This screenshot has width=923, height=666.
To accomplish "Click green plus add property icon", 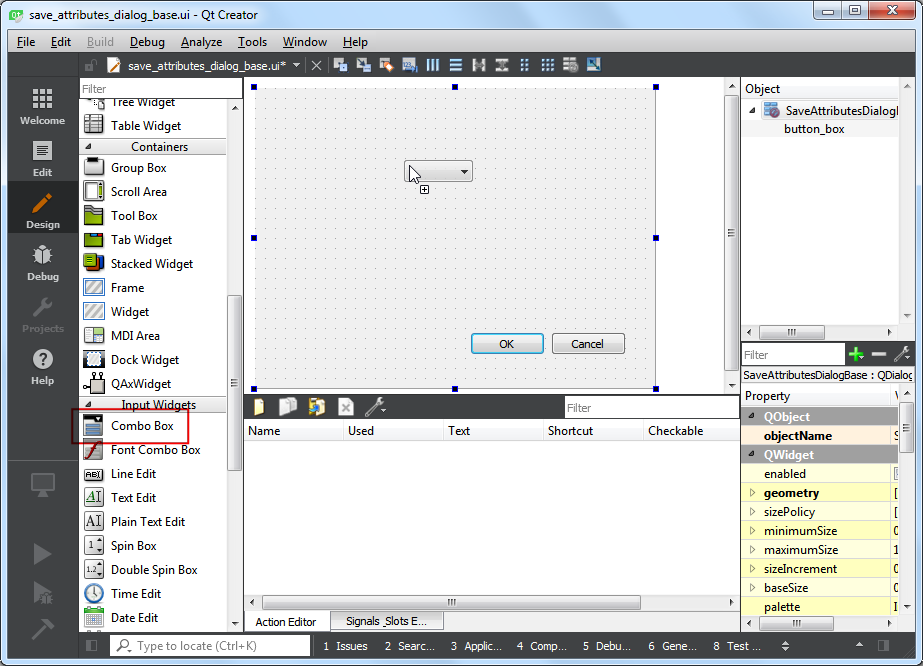I will (856, 354).
